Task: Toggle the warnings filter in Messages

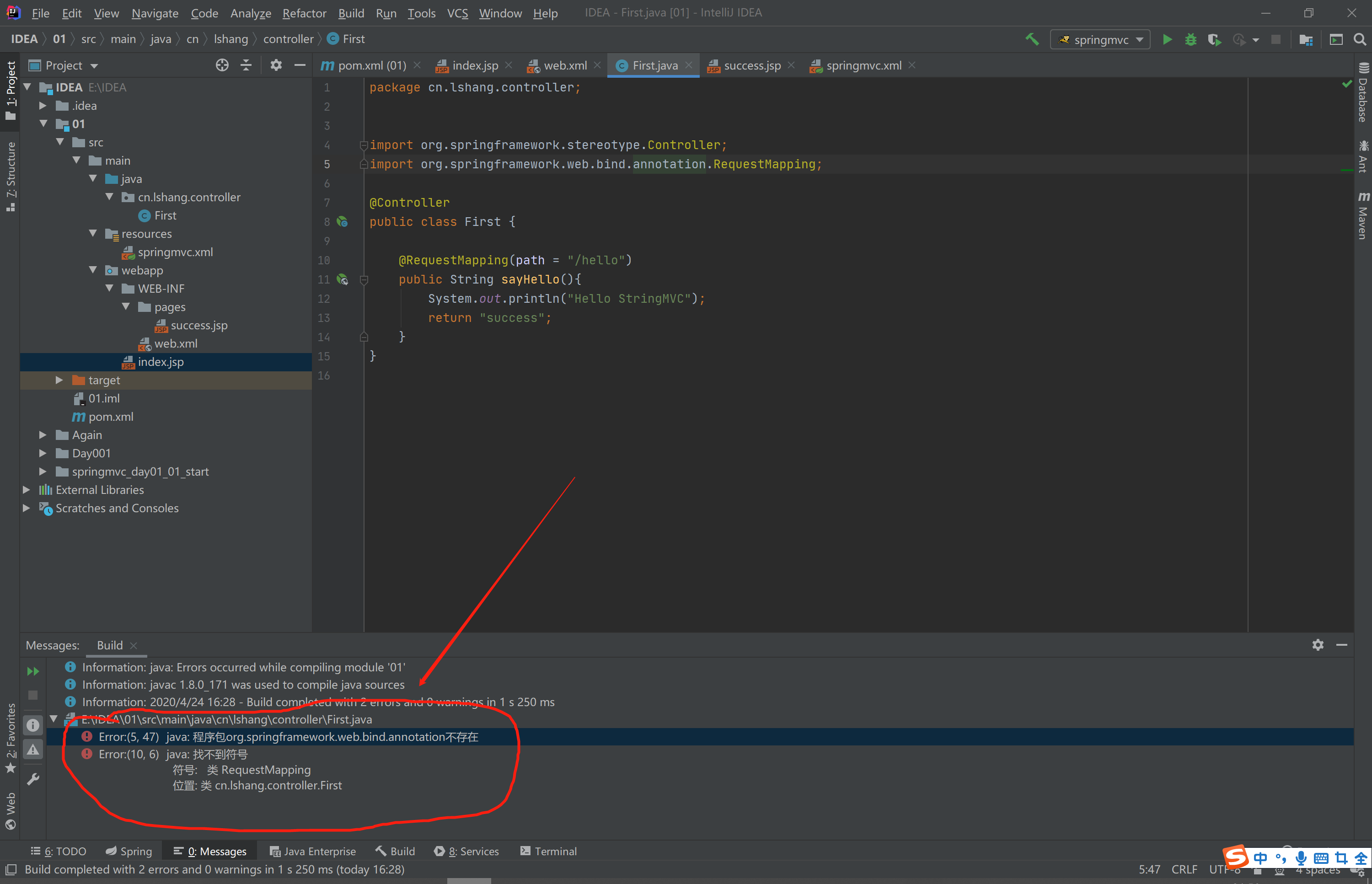Action: 33,749
